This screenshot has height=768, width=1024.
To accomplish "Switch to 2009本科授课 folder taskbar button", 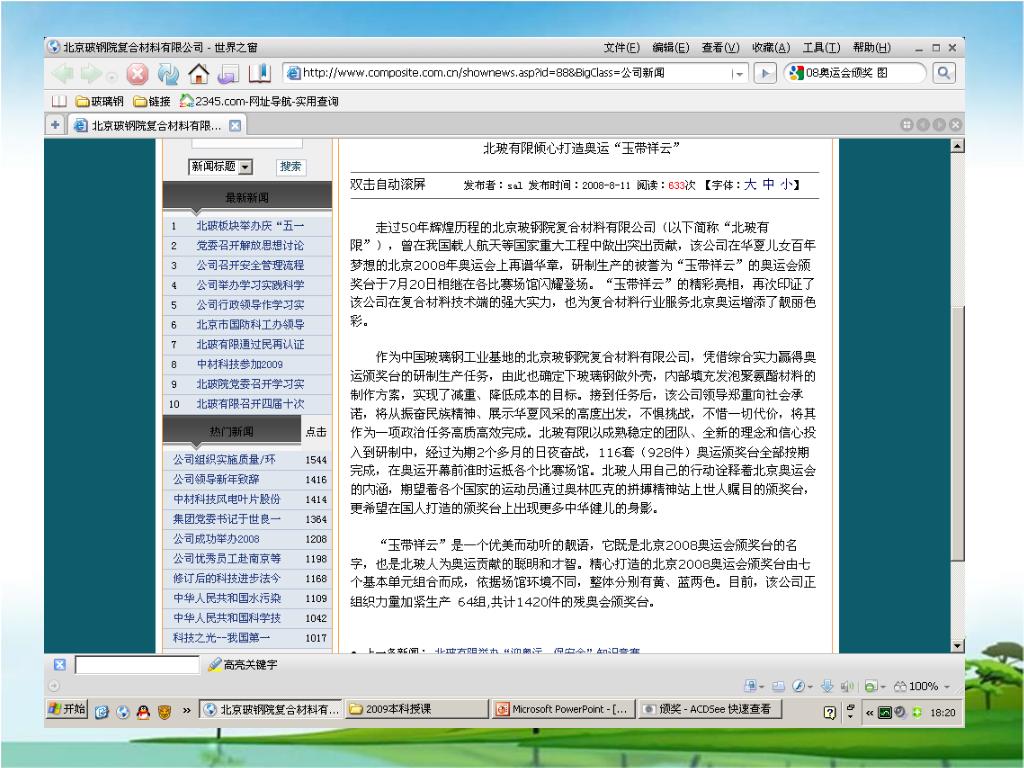I will pyautogui.click(x=417, y=709).
